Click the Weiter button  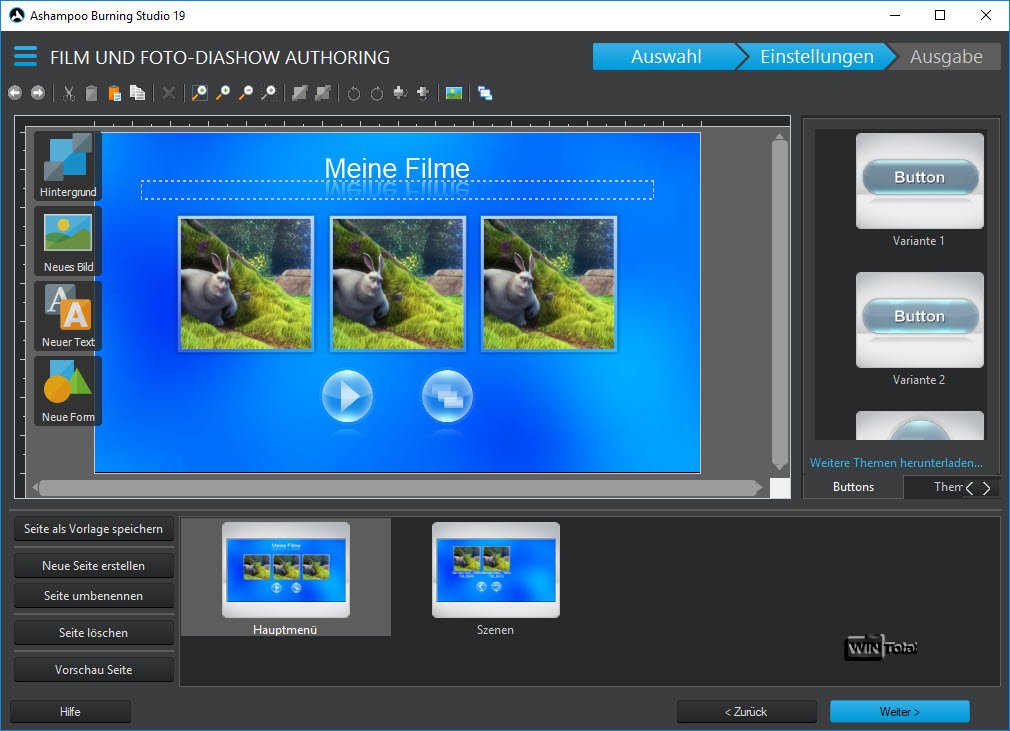[899, 711]
